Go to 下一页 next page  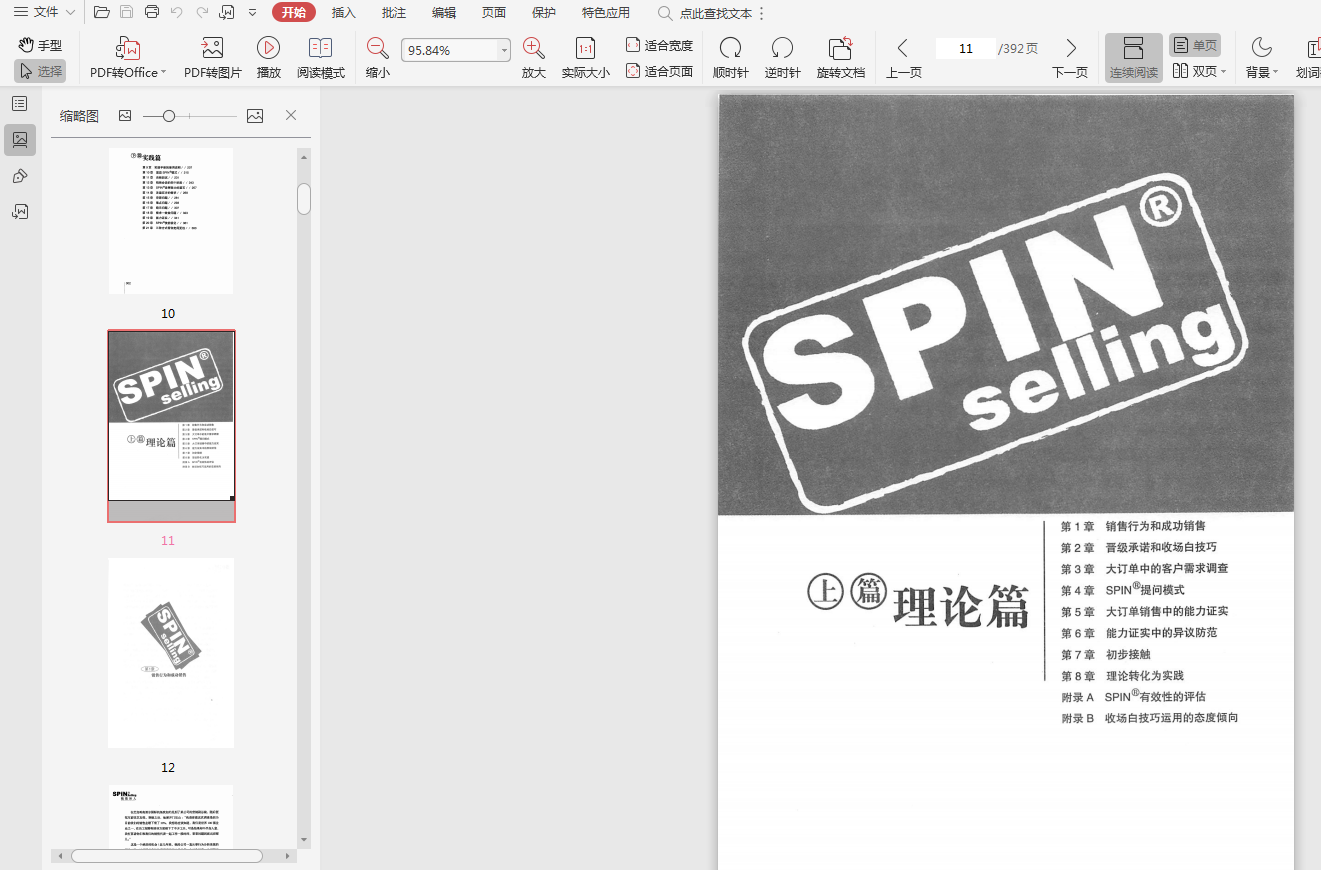pyautogui.click(x=1070, y=57)
